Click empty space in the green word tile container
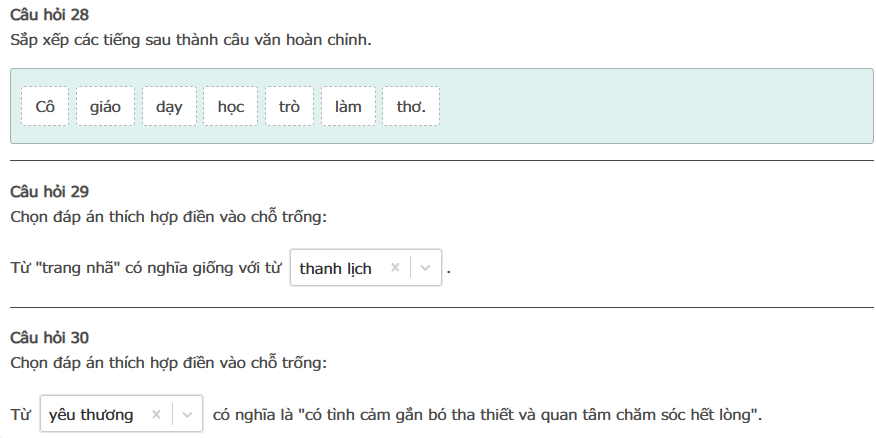Viewport: 876px width, 438px height. pyautogui.click(x=650, y=106)
